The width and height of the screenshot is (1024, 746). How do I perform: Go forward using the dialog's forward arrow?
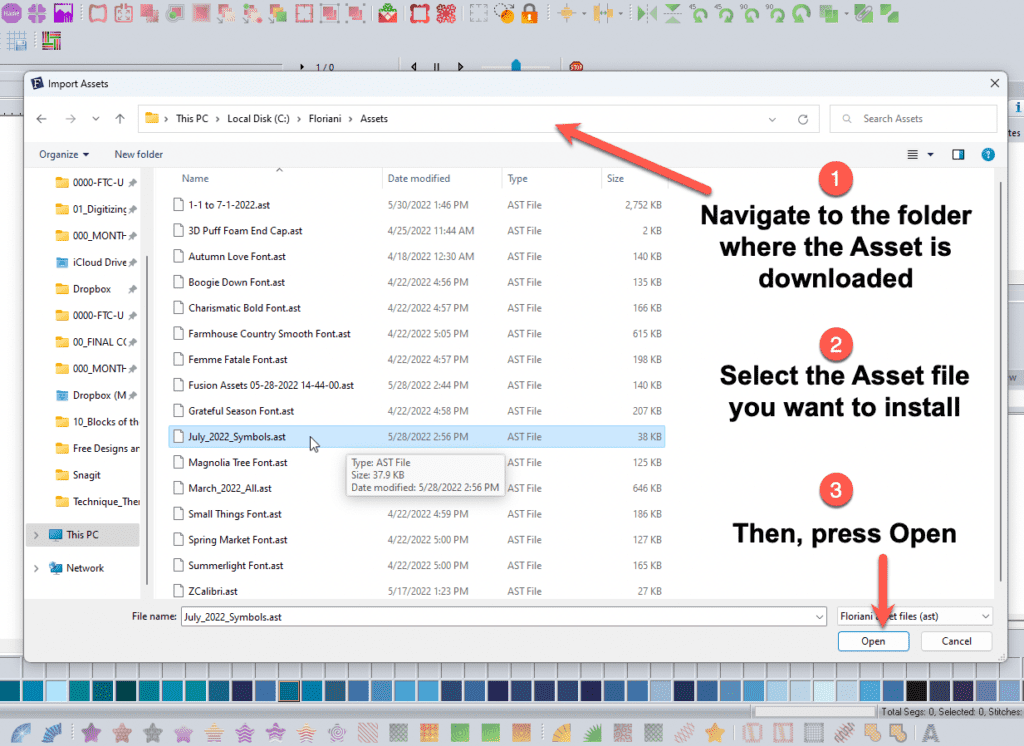[x=71, y=119]
